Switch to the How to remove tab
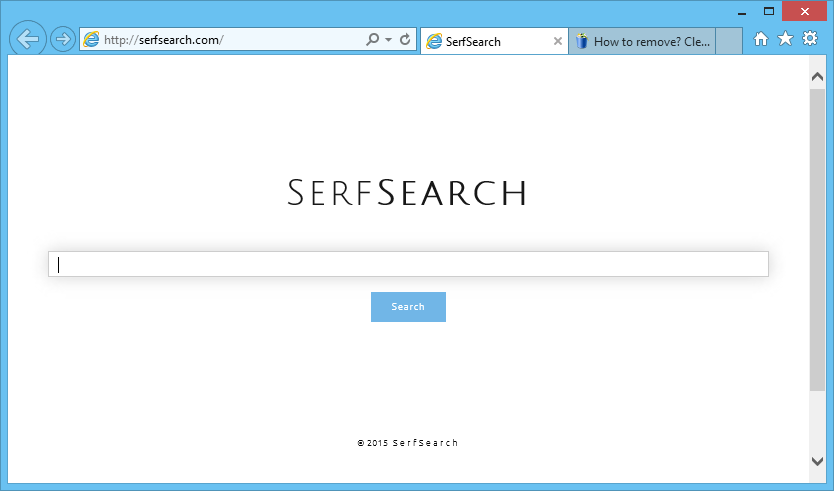The image size is (834, 491). tap(642, 41)
